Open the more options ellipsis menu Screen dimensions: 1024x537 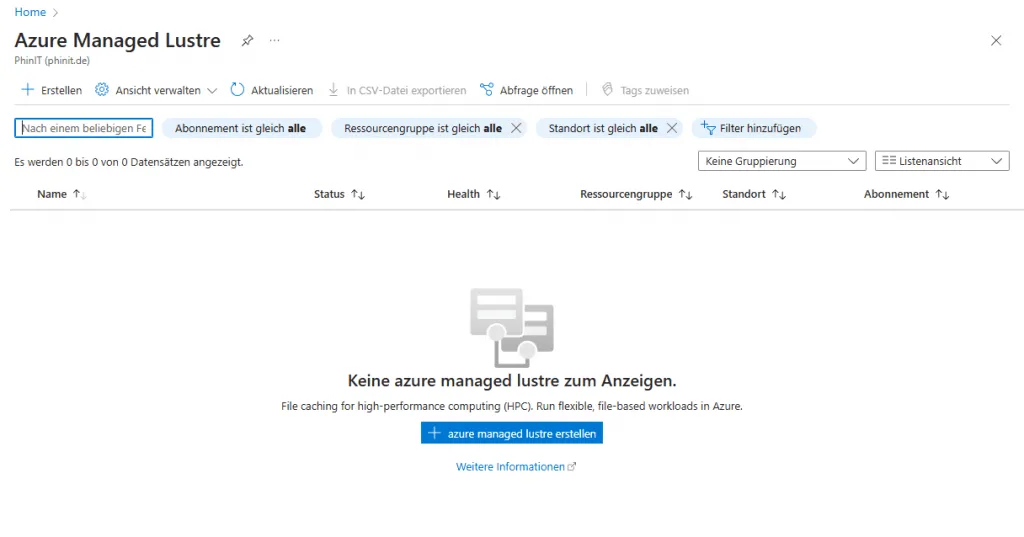pyautogui.click(x=274, y=41)
